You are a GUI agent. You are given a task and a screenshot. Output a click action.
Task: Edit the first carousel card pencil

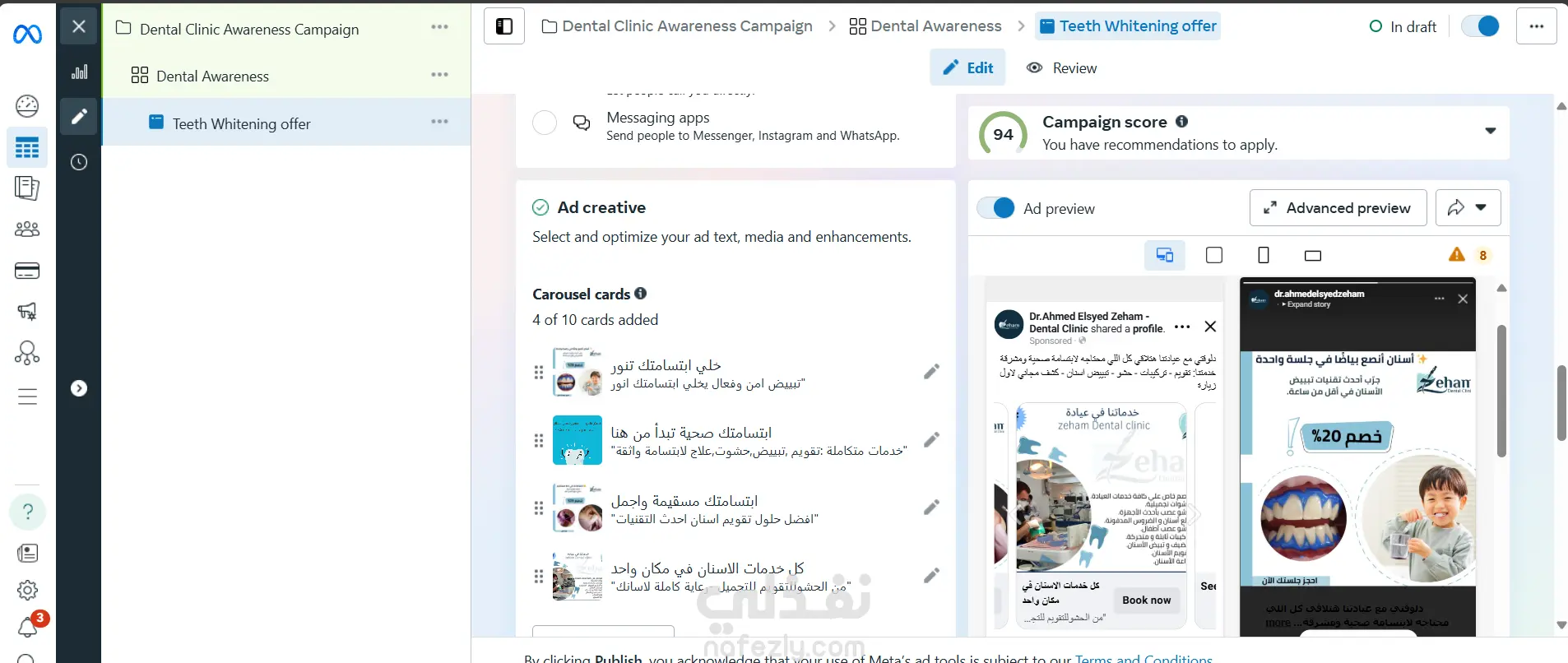pos(931,372)
